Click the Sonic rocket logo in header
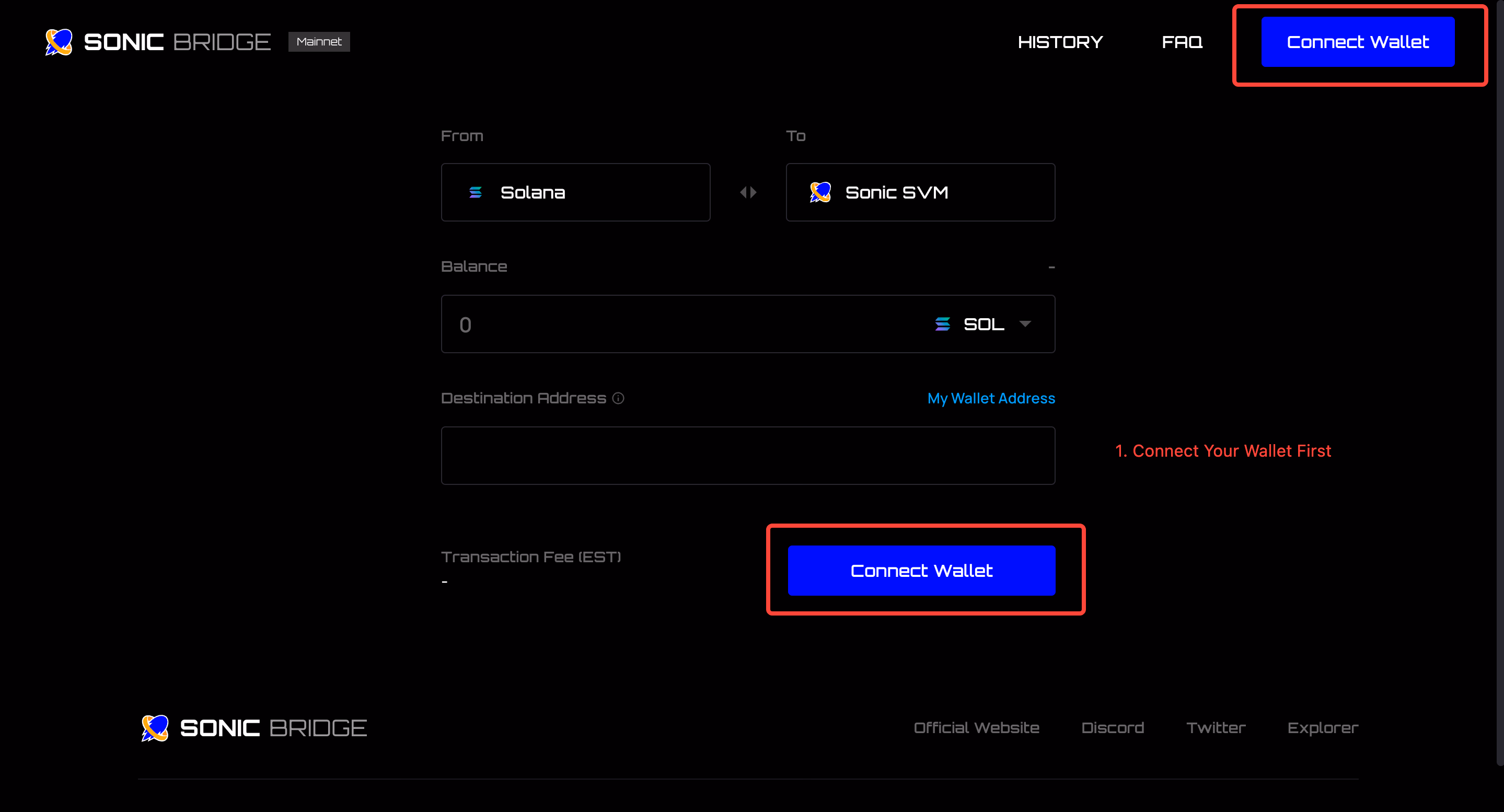 tap(59, 42)
